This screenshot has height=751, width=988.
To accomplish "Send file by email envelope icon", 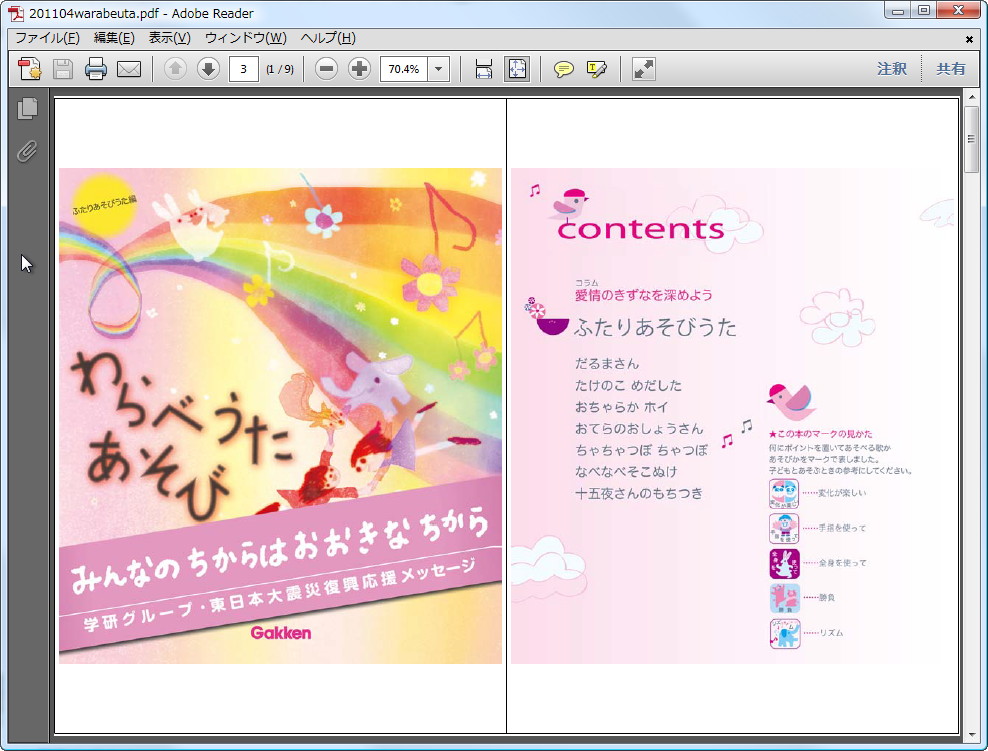I will pos(129,69).
